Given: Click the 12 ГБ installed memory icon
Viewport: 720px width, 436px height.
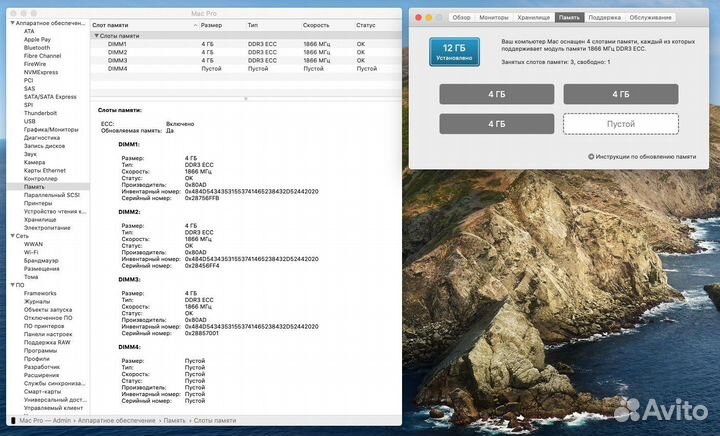Looking at the screenshot, I should tap(456, 51).
